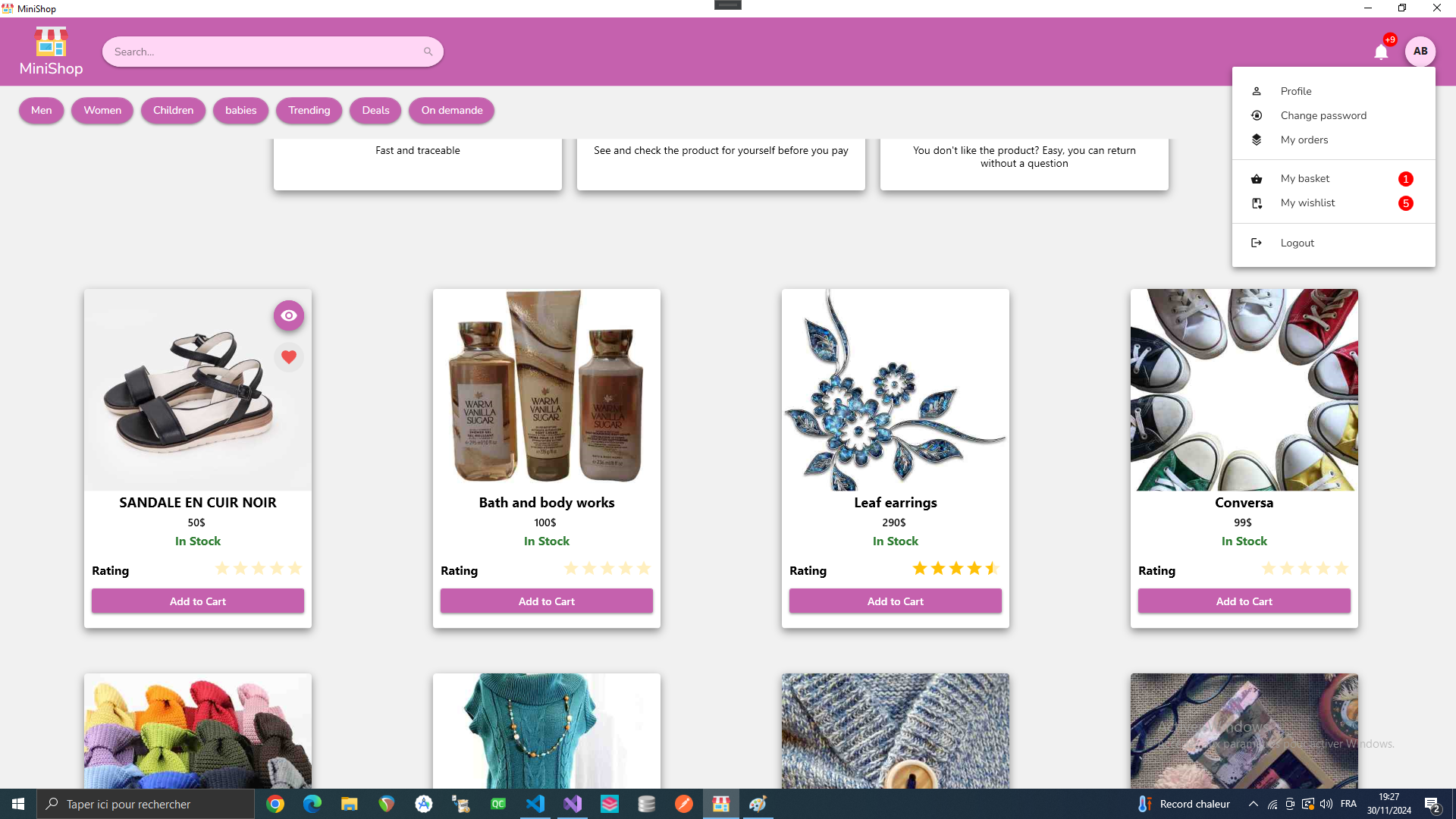Select the Change password icon
Image resolution: width=1456 pixels, height=819 pixels.
(x=1257, y=115)
